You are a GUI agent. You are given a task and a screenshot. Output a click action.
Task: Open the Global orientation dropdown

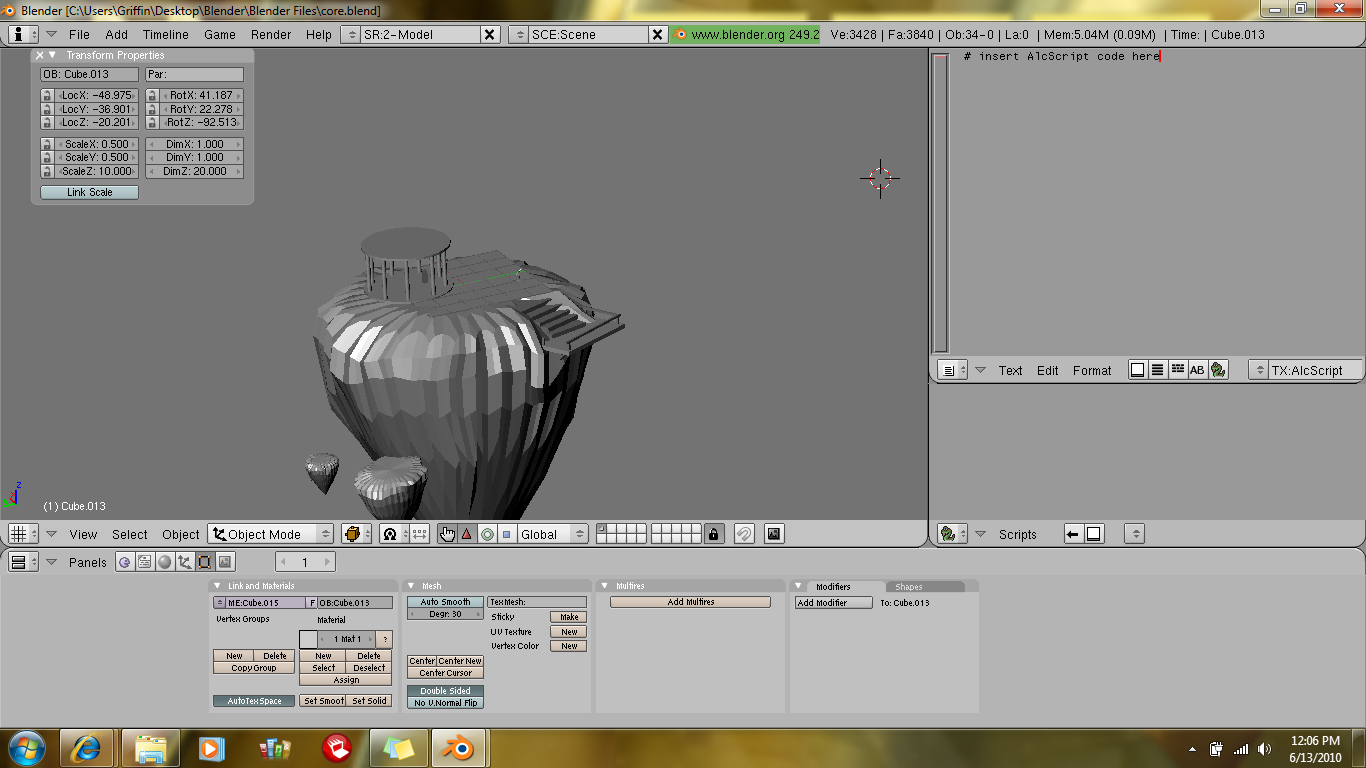553,534
